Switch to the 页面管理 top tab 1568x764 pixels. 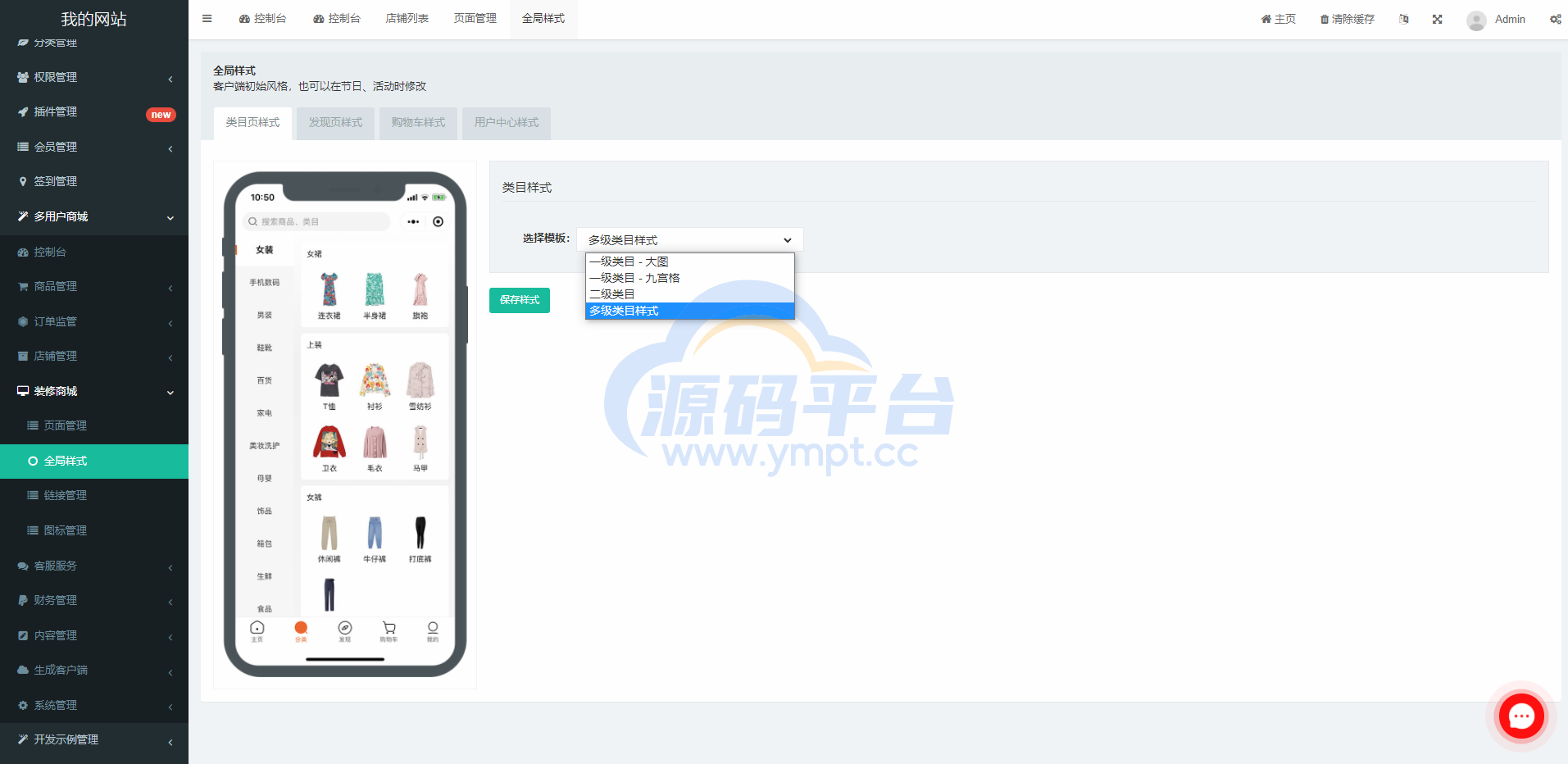475,19
